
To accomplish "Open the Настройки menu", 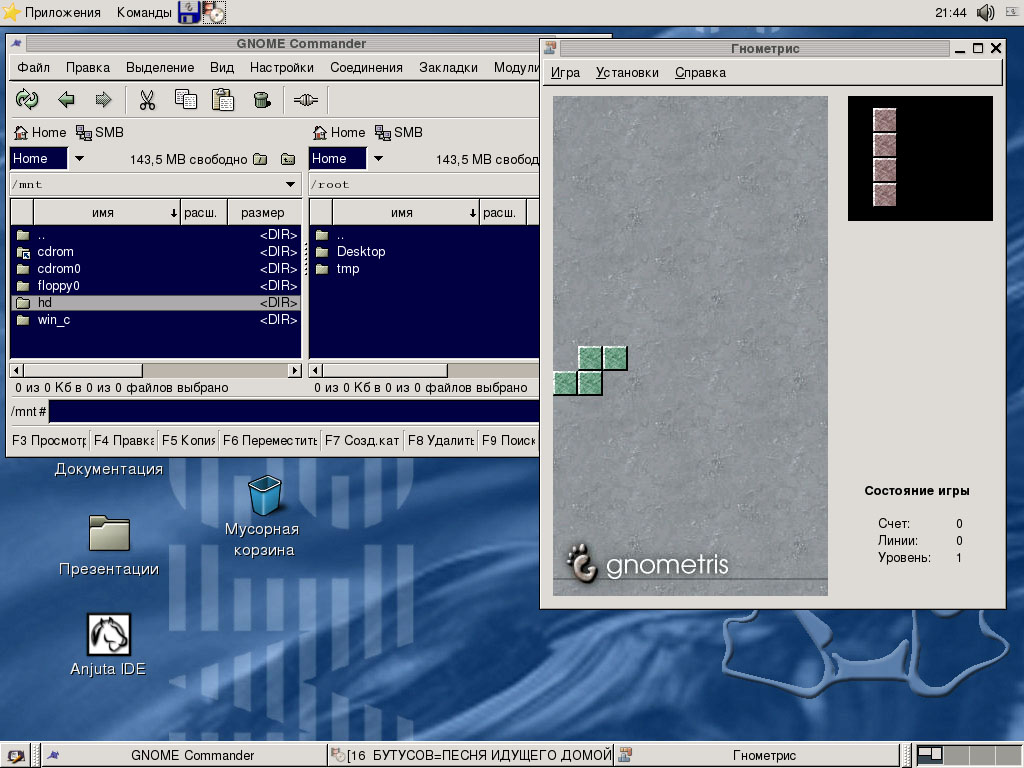I will pyautogui.click(x=281, y=67).
